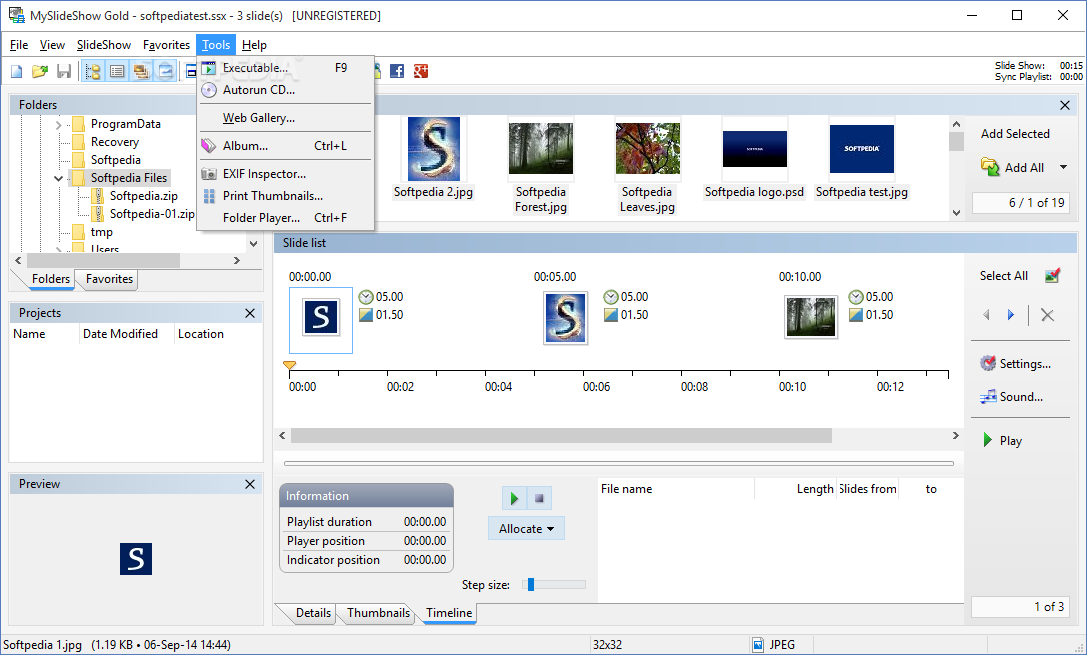1087x655 pixels.
Task: Toggle the folder tree panel toolbar button
Action: click(x=93, y=71)
